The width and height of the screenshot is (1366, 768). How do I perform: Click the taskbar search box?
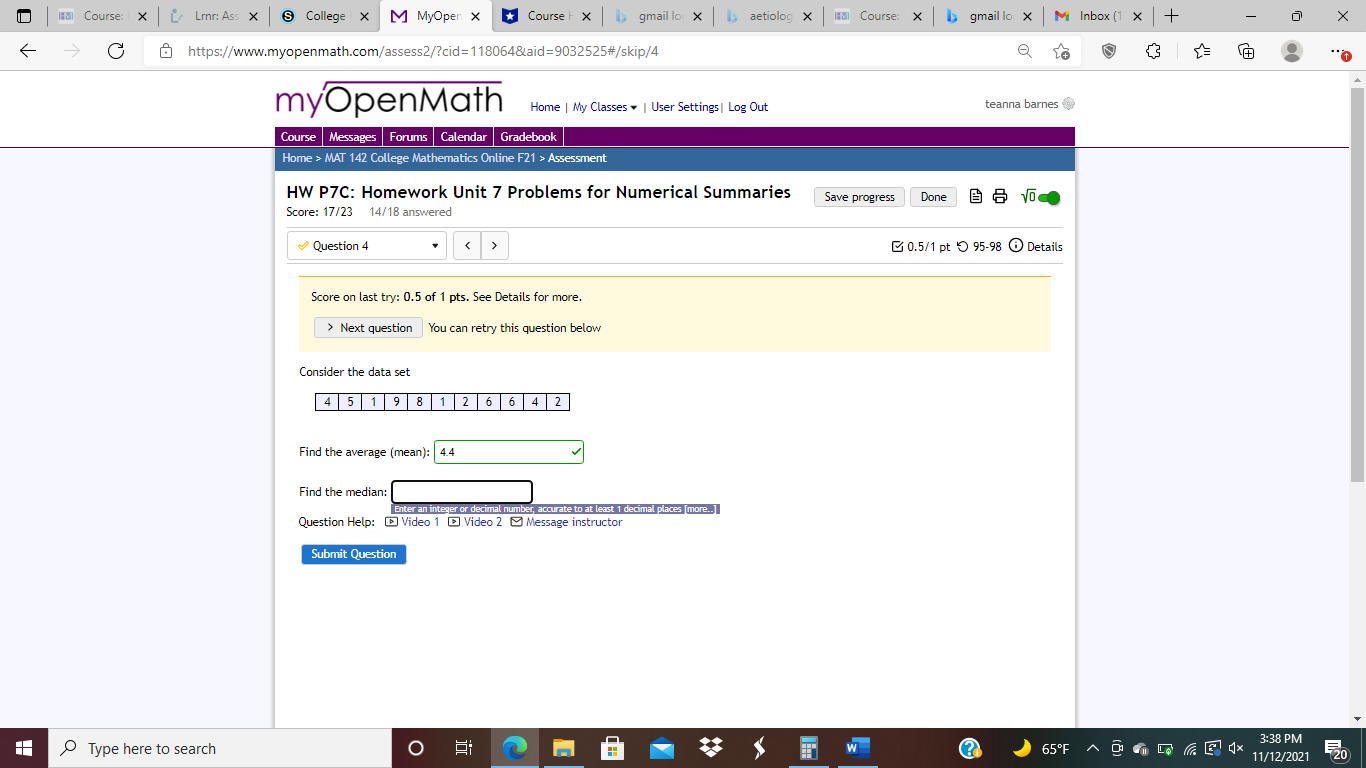[220, 748]
